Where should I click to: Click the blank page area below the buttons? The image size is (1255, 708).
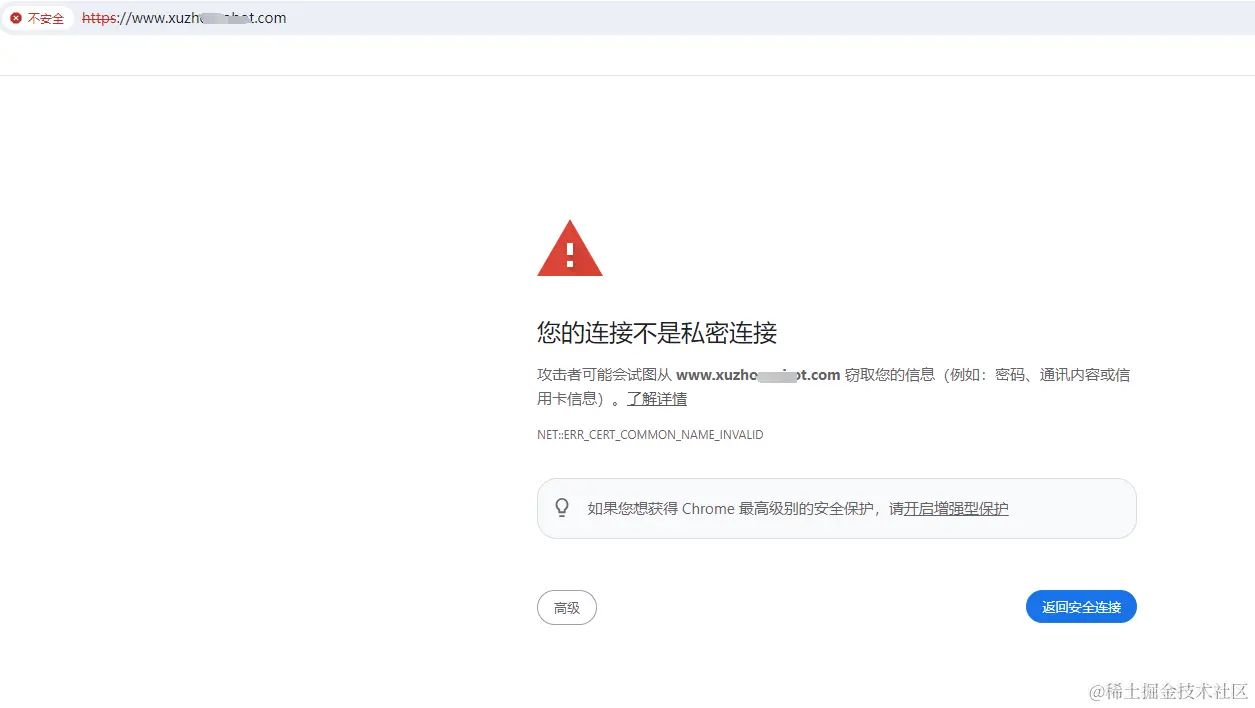(800, 665)
